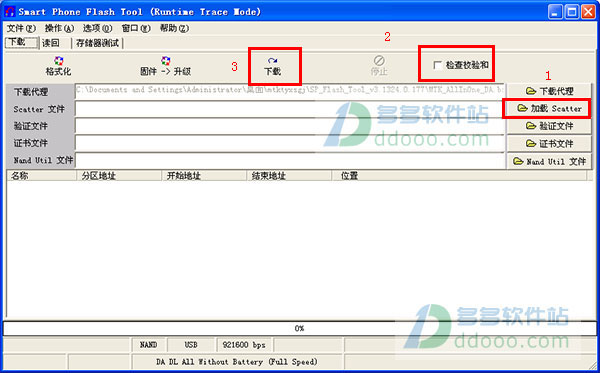Switch to the 读回 tab
Viewport: 600px width, 373px height.
[55, 43]
